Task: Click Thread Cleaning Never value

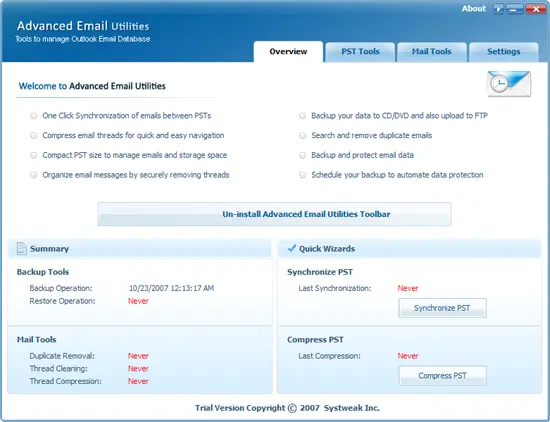Action: 138,369
